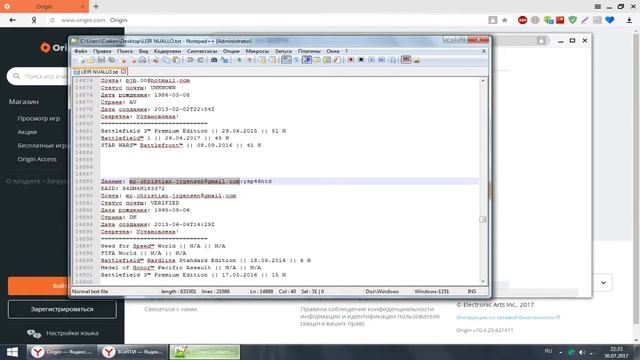This screenshot has height=360, width=640.
Task: Toggle show all characters toolbar button
Action: (x=297, y=60)
